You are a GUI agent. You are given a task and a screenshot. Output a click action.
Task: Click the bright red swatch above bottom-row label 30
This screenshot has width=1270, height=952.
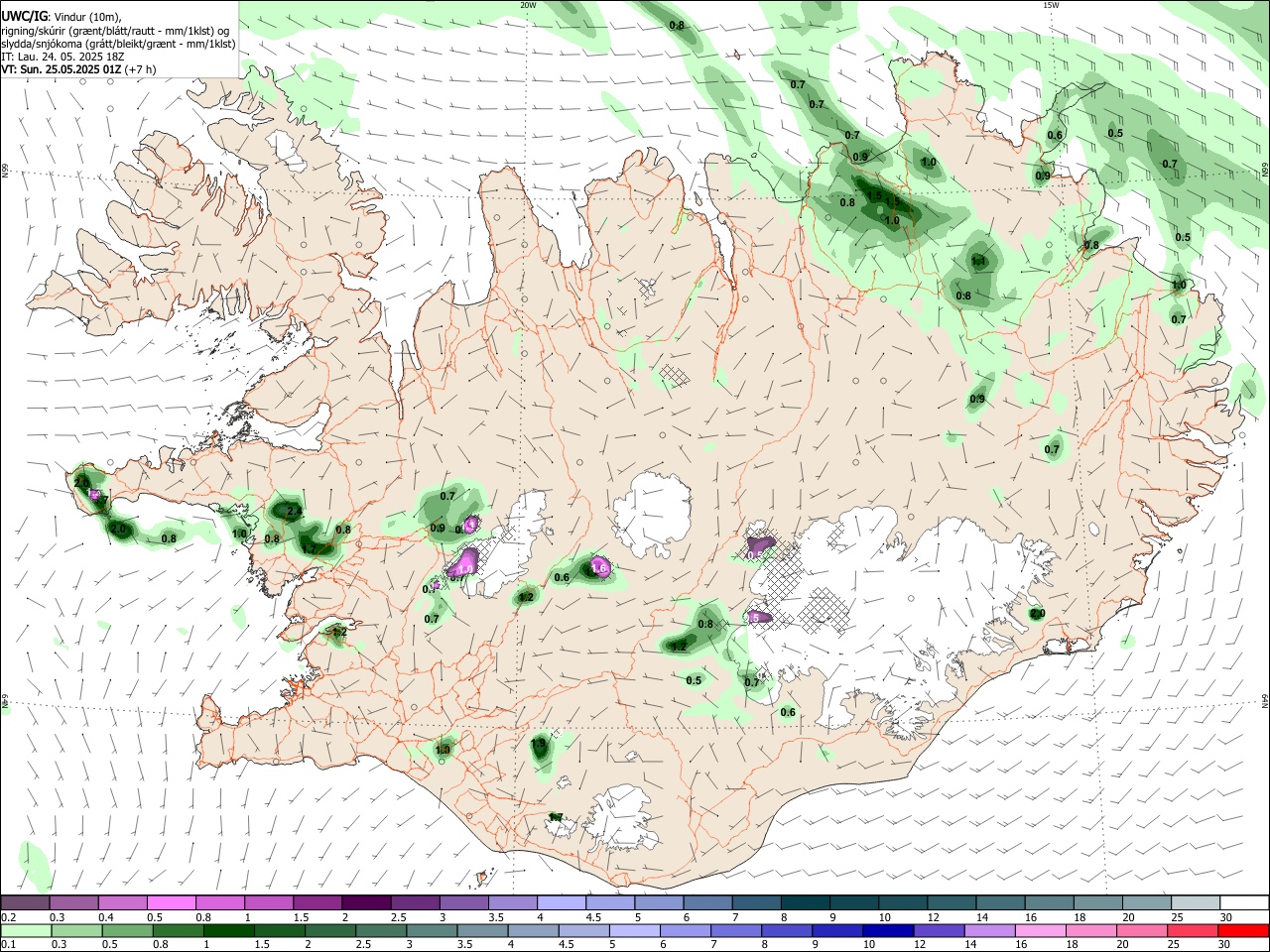pyautogui.click(x=1243, y=930)
